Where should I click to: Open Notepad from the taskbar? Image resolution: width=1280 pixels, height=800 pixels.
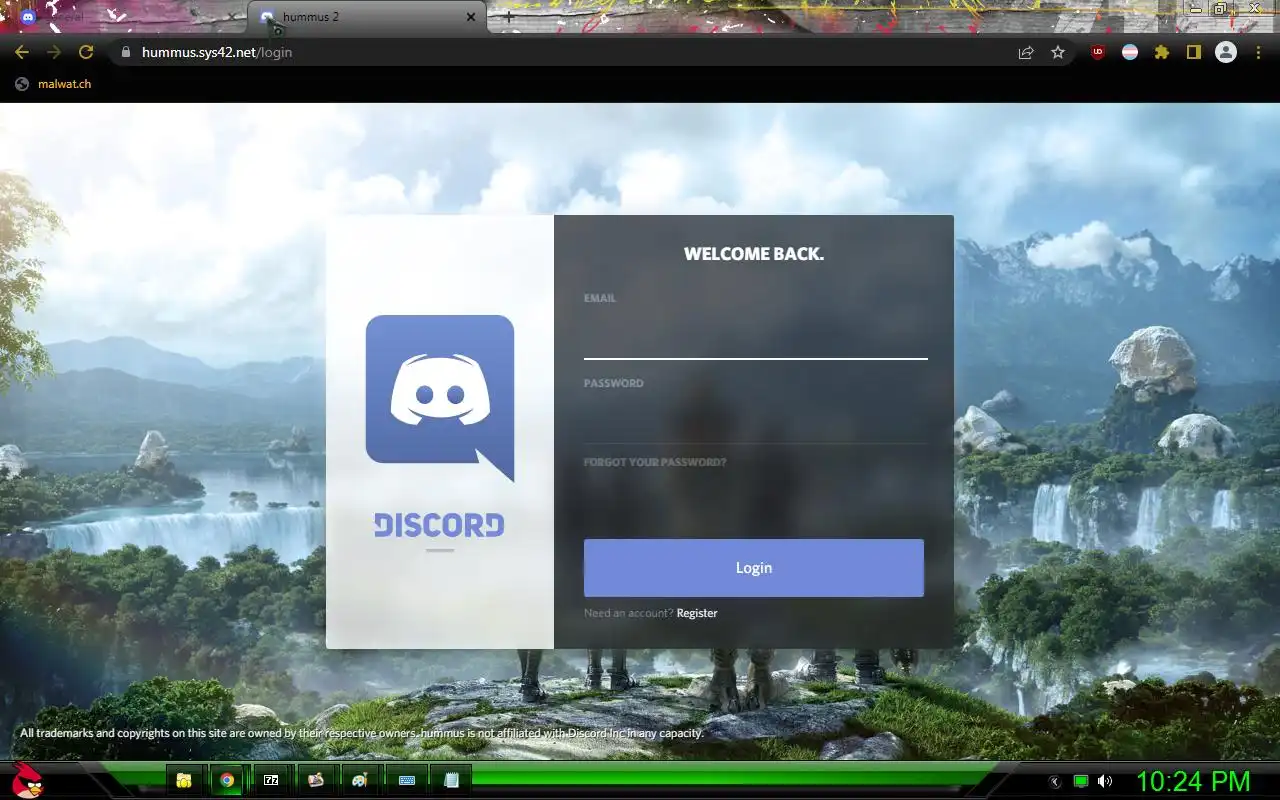[452, 780]
